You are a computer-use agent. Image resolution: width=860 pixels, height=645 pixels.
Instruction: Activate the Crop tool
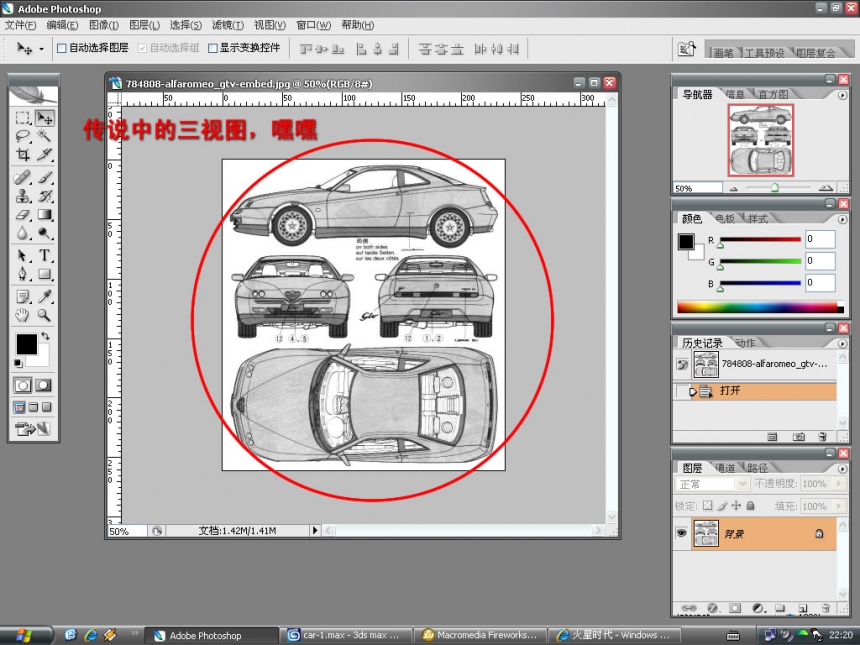point(22,155)
